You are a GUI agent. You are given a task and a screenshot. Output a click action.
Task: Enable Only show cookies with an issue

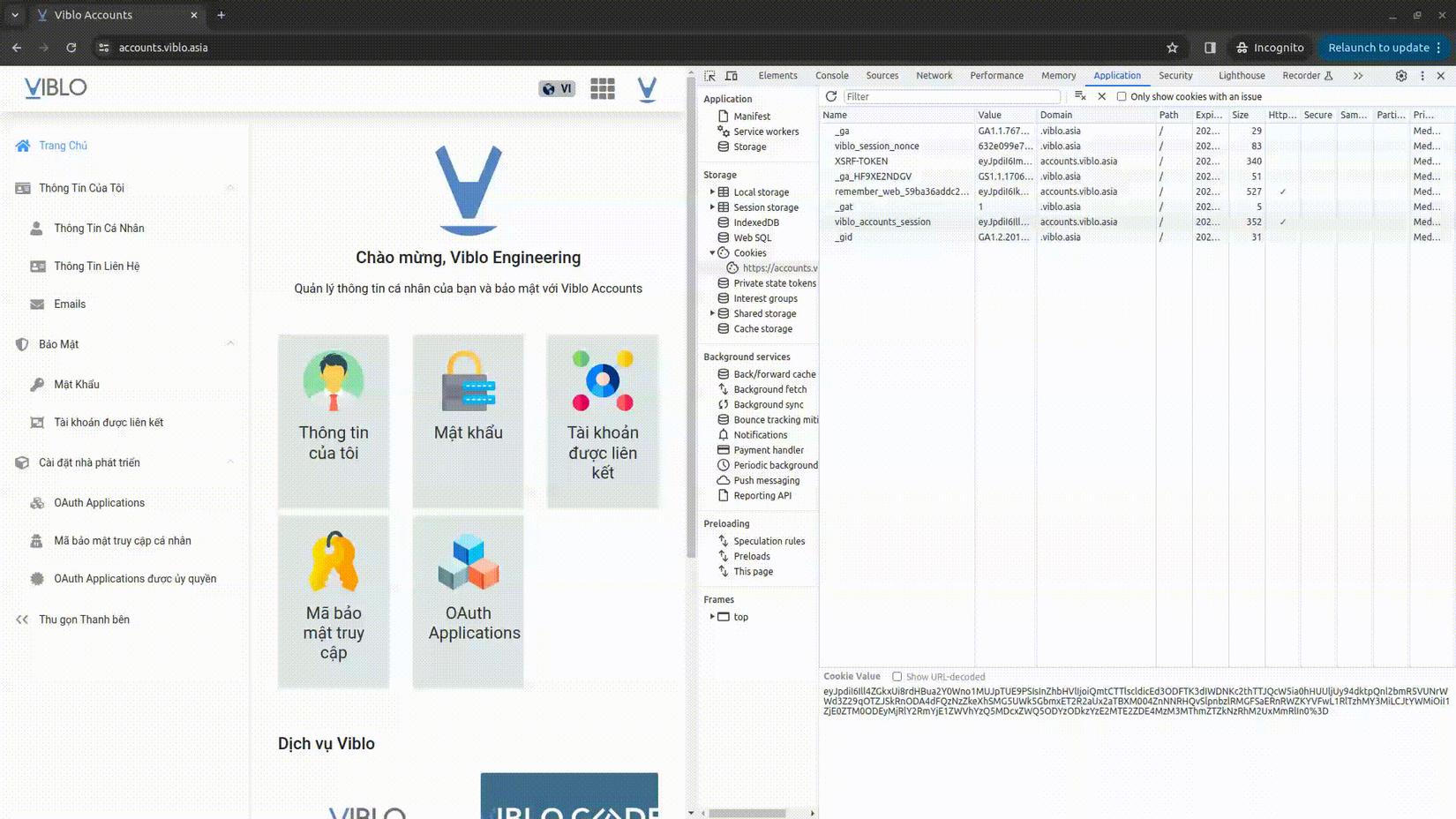click(1122, 96)
